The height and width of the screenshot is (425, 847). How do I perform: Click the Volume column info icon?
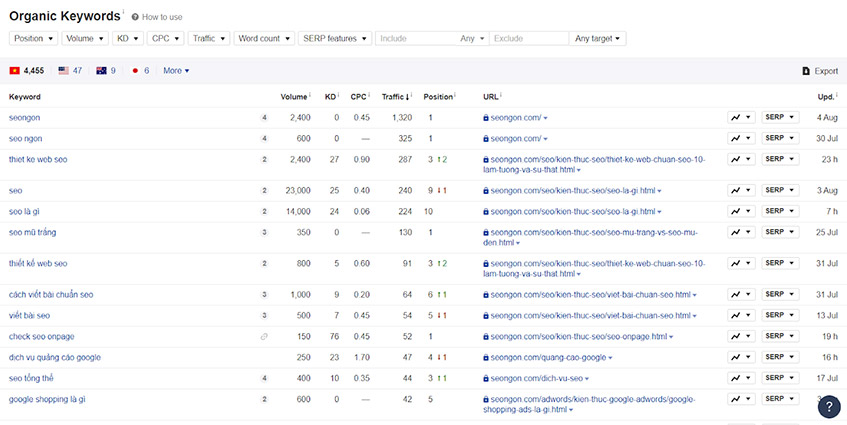click(x=310, y=96)
